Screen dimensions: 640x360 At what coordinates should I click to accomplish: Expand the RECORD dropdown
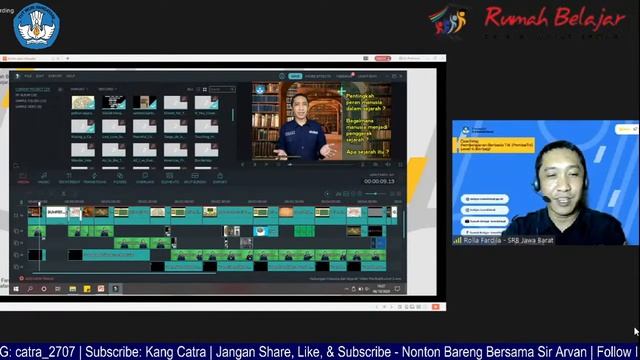(x=107, y=89)
